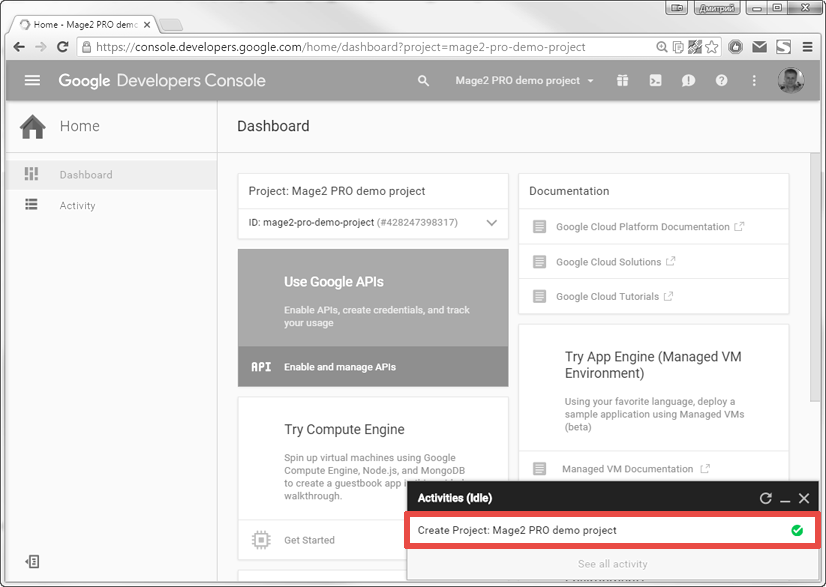The image size is (826, 587).
Task: Click the address bar URL
Action: pos(340,47)
